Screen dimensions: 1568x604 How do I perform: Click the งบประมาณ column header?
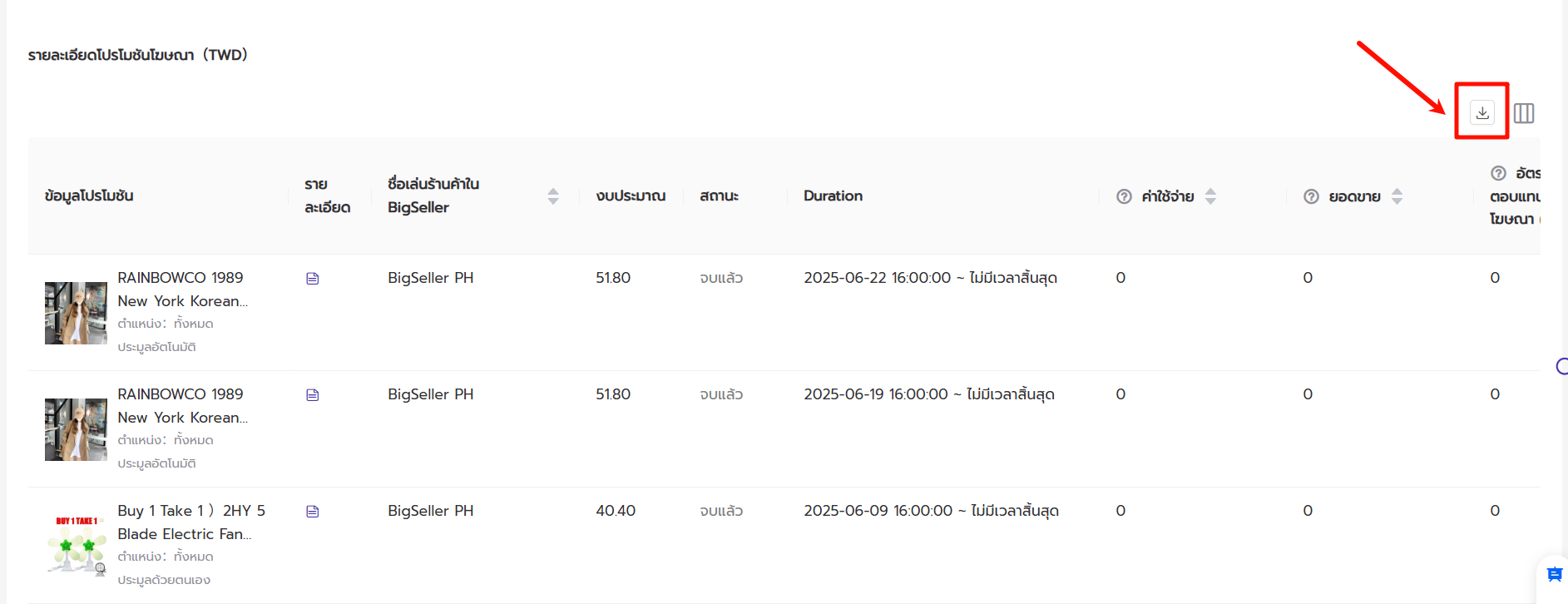[x=631, y=196]
